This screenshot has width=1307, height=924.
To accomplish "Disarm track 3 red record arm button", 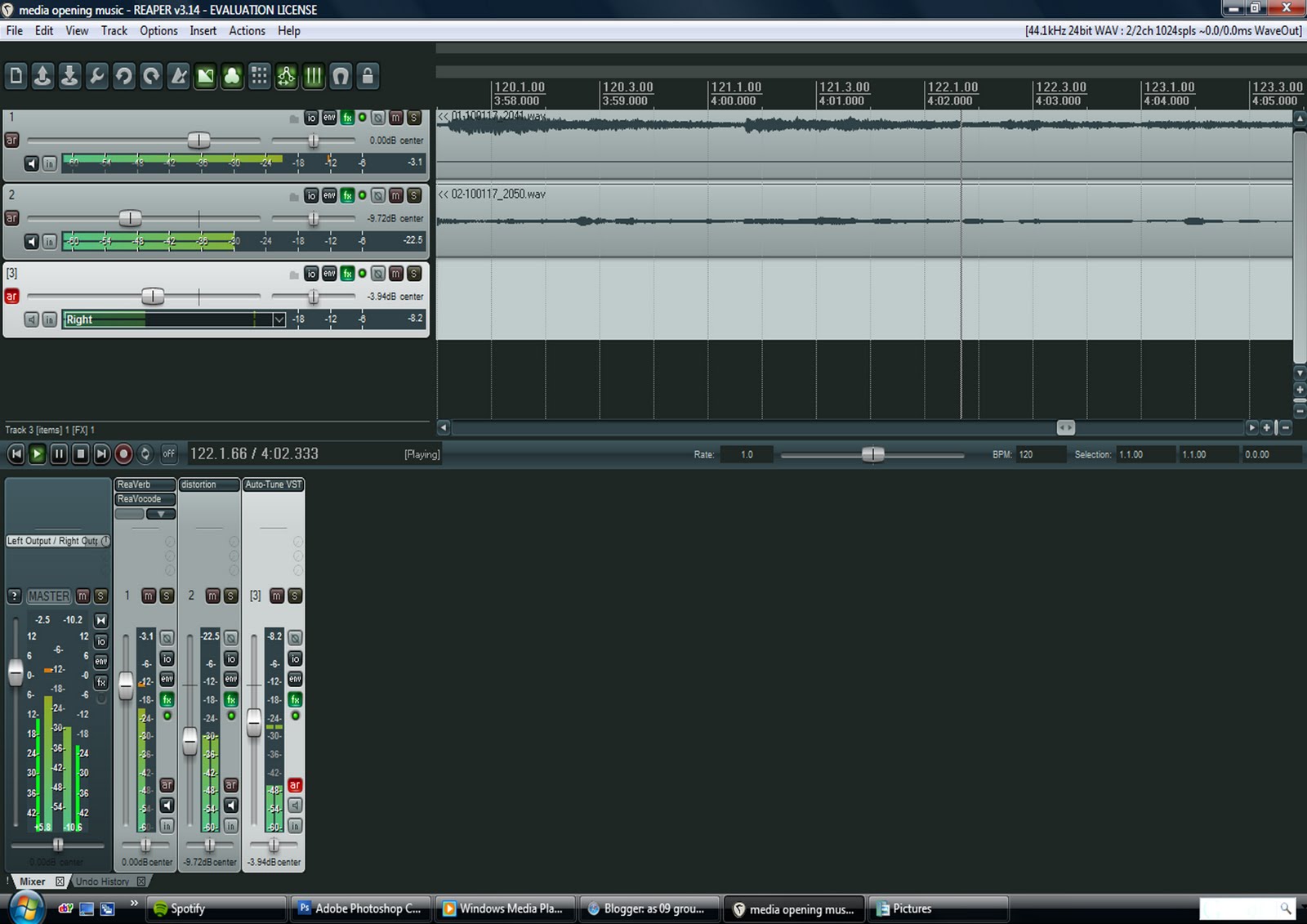I will (x=11, y=296).
